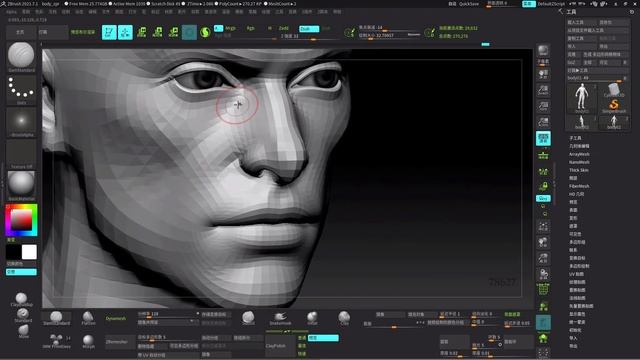Screen dimensions: 640x360
Task: Select the ClayBuildup brush
Action: 21,299
